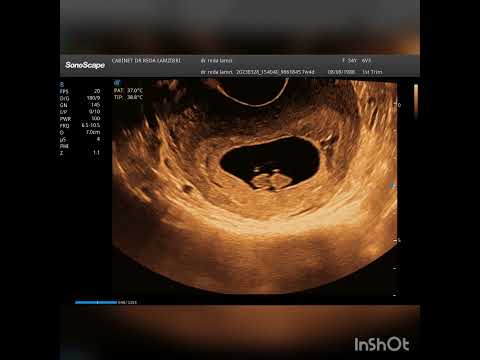Screen dimensions: 480x360
Task: Select the FRQ frequency parameter row
Action: tap(80, 126)
